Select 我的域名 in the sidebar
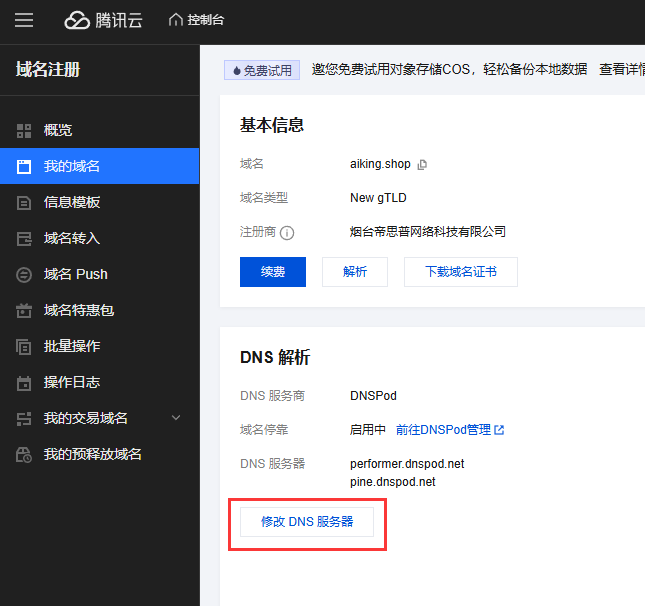This screenshot has width=645, height=606. tap(100, 166)
